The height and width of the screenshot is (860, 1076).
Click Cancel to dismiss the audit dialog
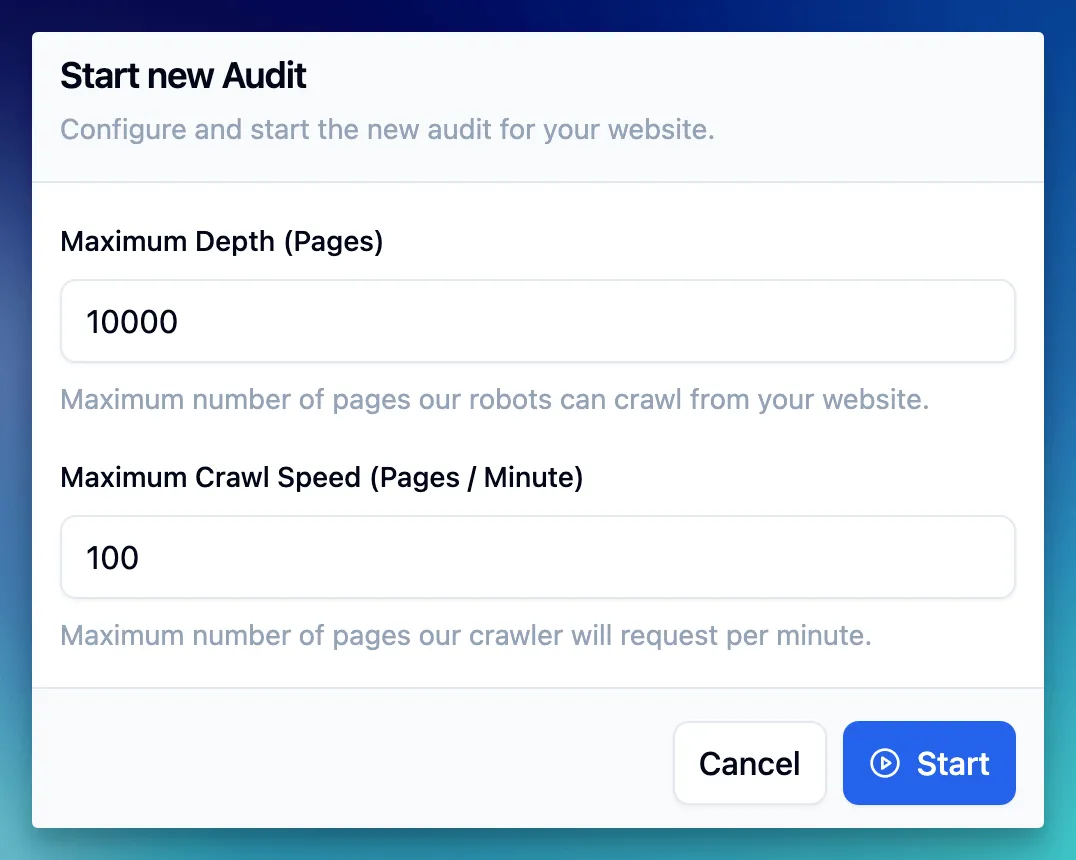750,763
